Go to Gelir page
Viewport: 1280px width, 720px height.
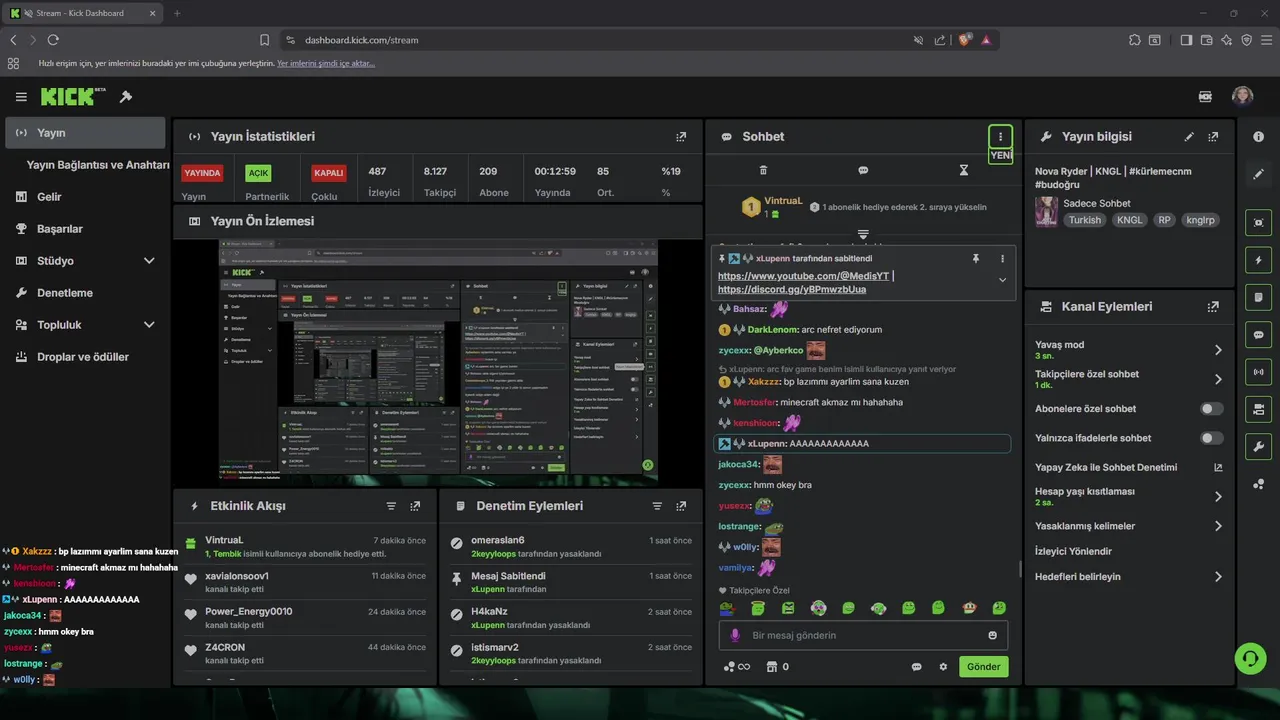(49, 197)
